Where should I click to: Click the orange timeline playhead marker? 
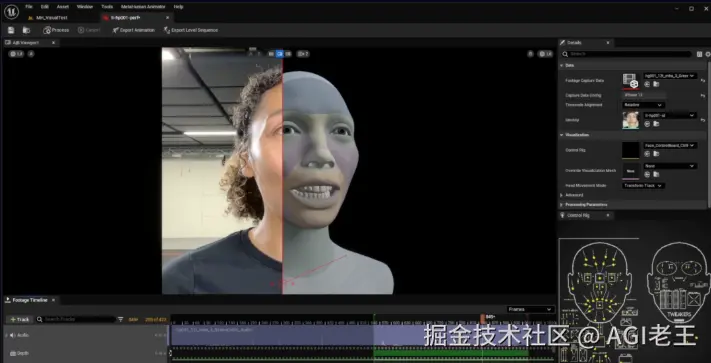(482, 319)
